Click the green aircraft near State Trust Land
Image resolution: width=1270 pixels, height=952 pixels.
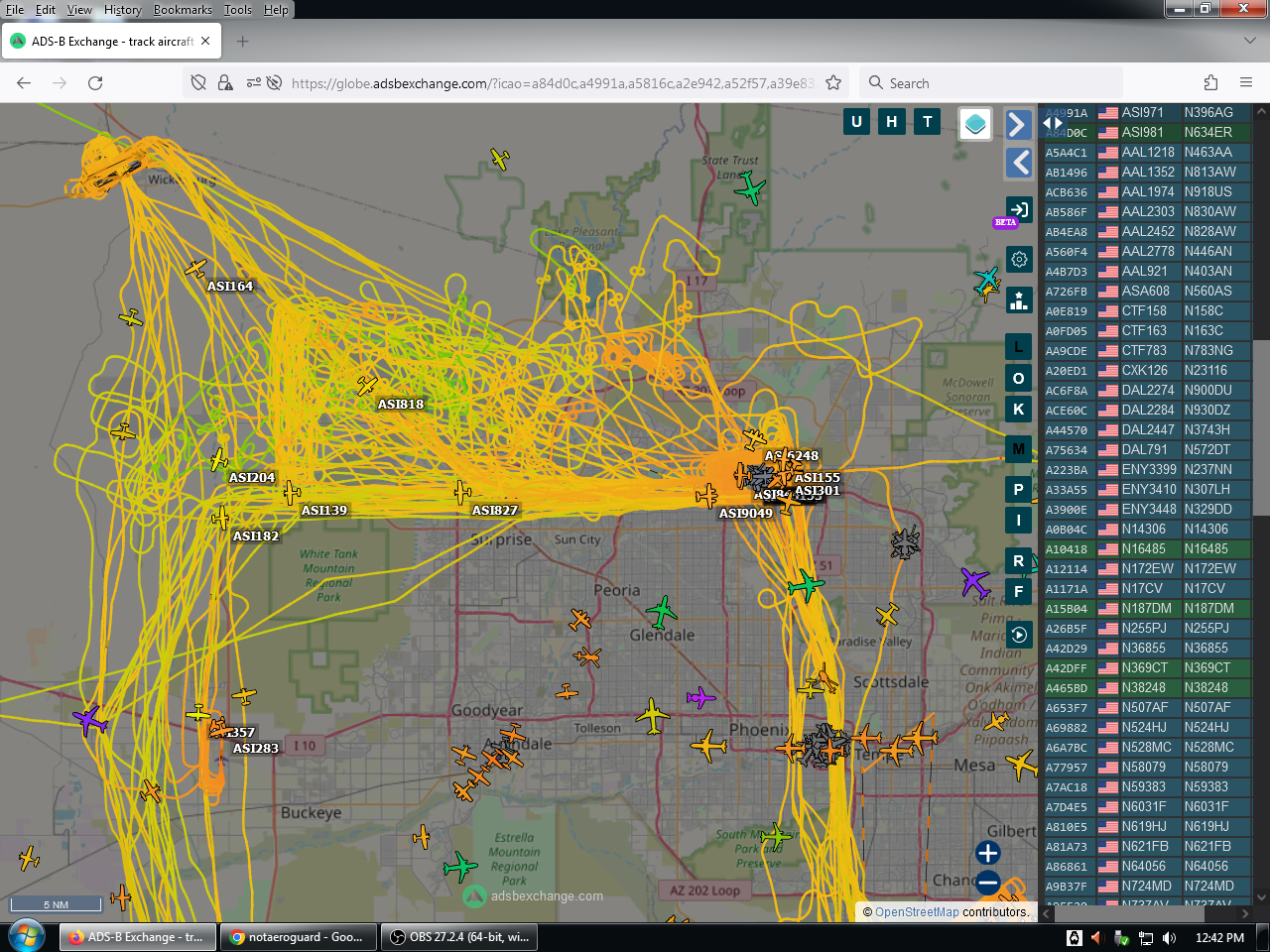750,187
